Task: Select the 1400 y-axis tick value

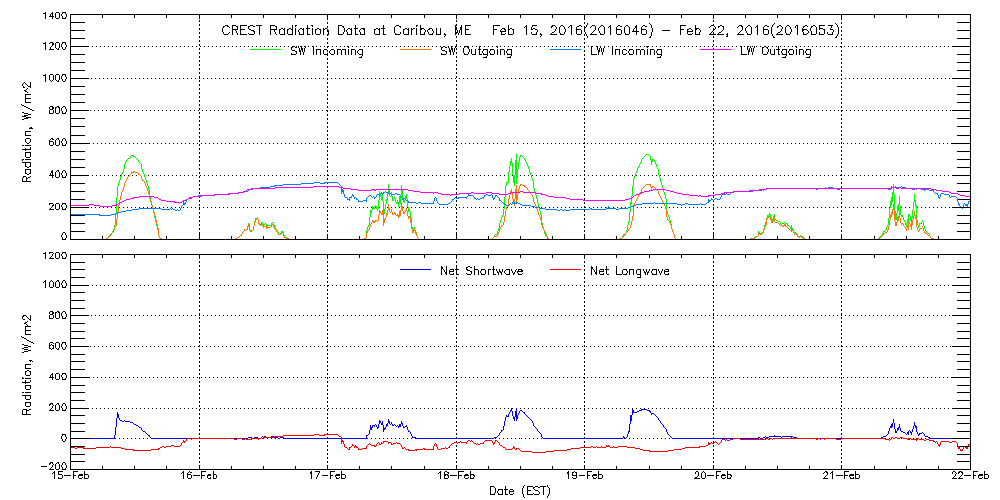Action: 54,17
